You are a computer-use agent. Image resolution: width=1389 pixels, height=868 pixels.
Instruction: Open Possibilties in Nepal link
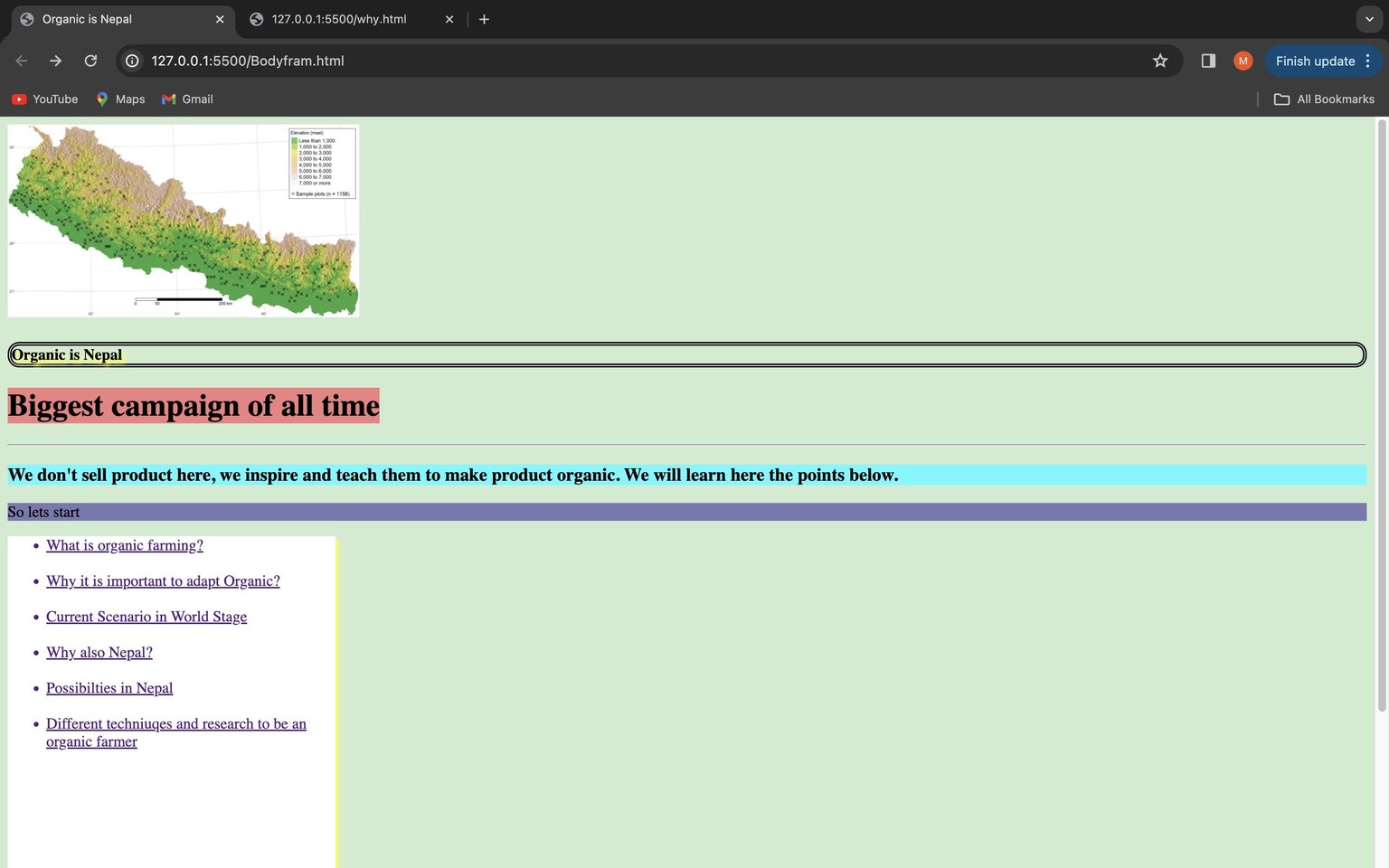pos(109,688)
